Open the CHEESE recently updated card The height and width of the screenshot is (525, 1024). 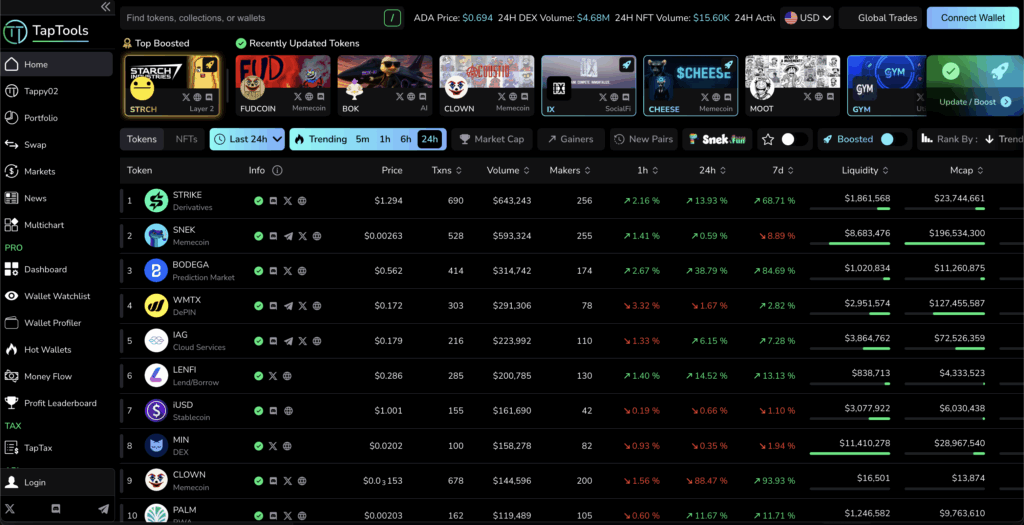tap(690, 86)
